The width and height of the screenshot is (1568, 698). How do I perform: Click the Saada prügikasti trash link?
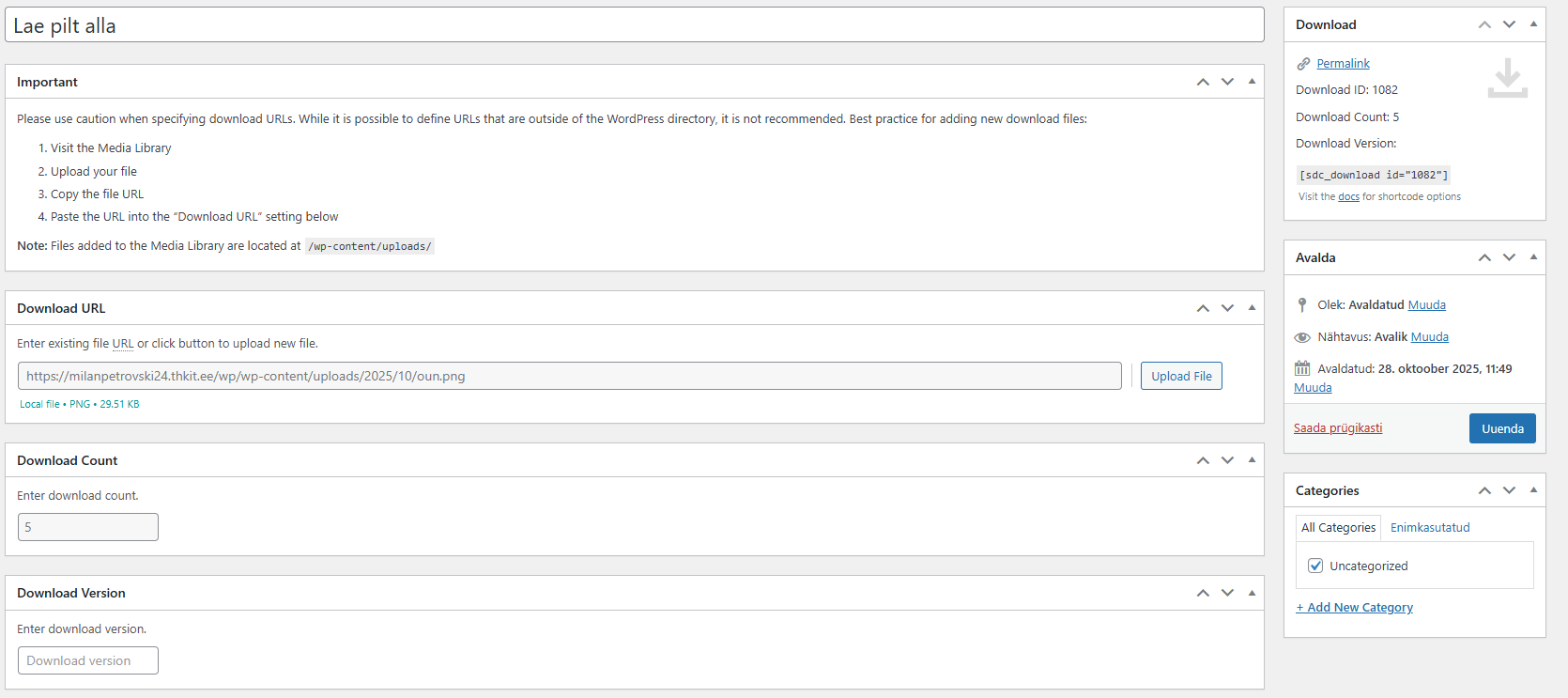pyautogui.click(x=1338, y=428)
